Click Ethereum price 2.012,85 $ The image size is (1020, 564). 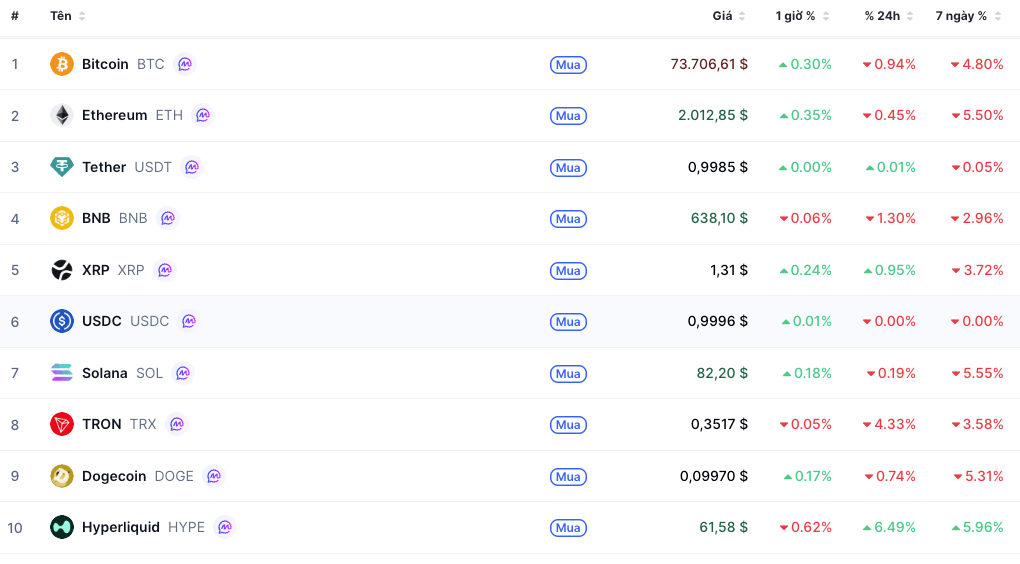point(713,115)
